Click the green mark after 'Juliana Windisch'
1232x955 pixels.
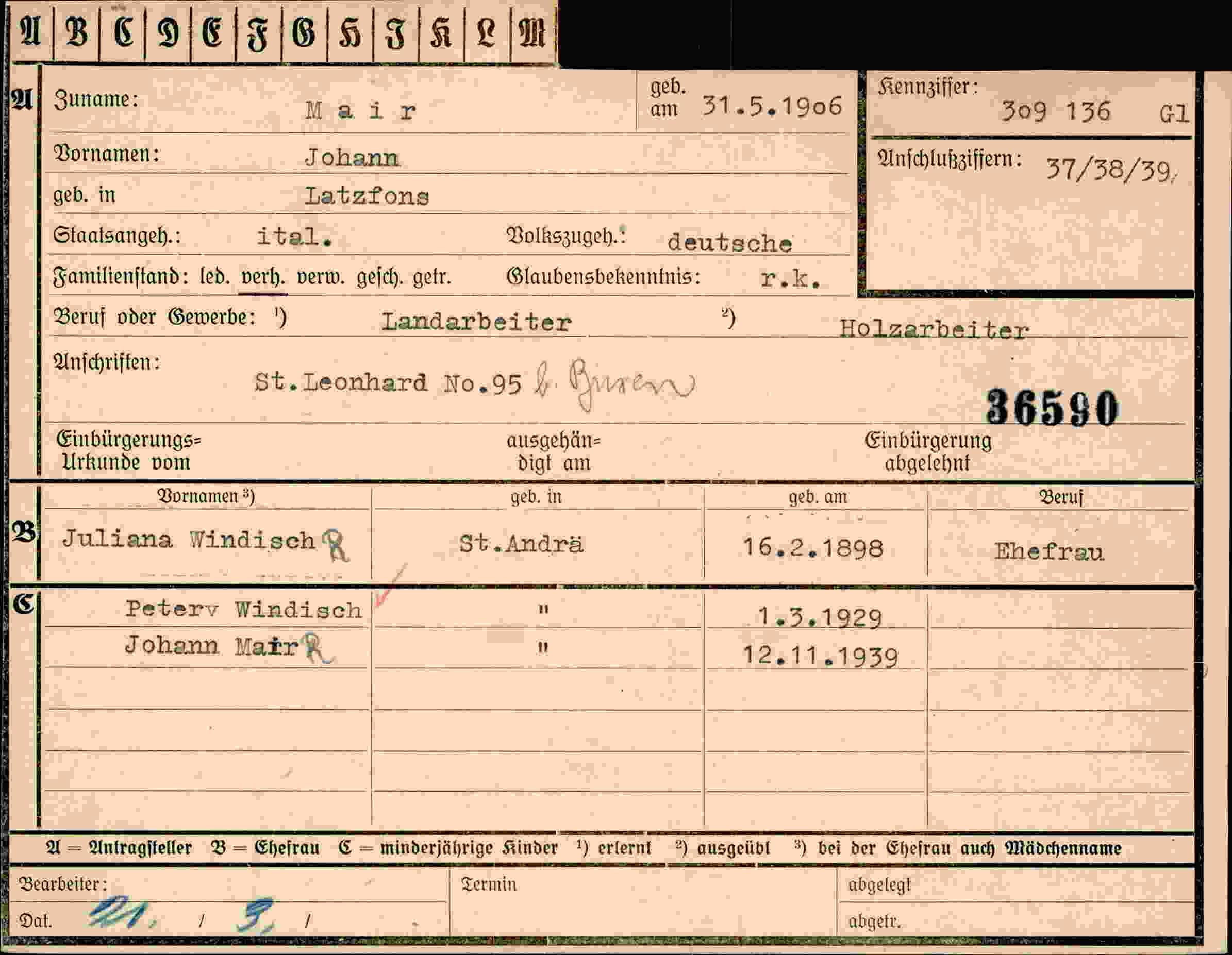pos(336,545)
